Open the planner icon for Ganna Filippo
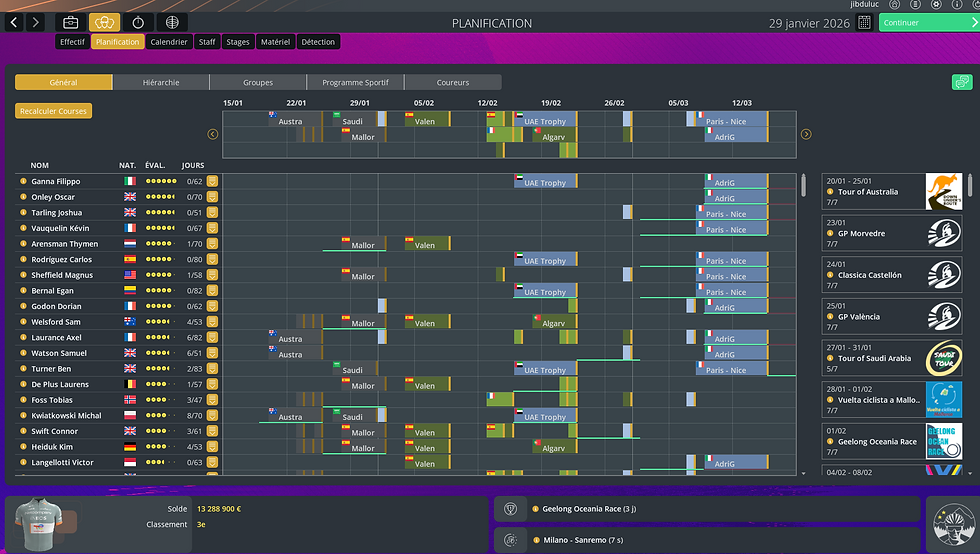This screenshot has height=554, width=980. [212, 181]
